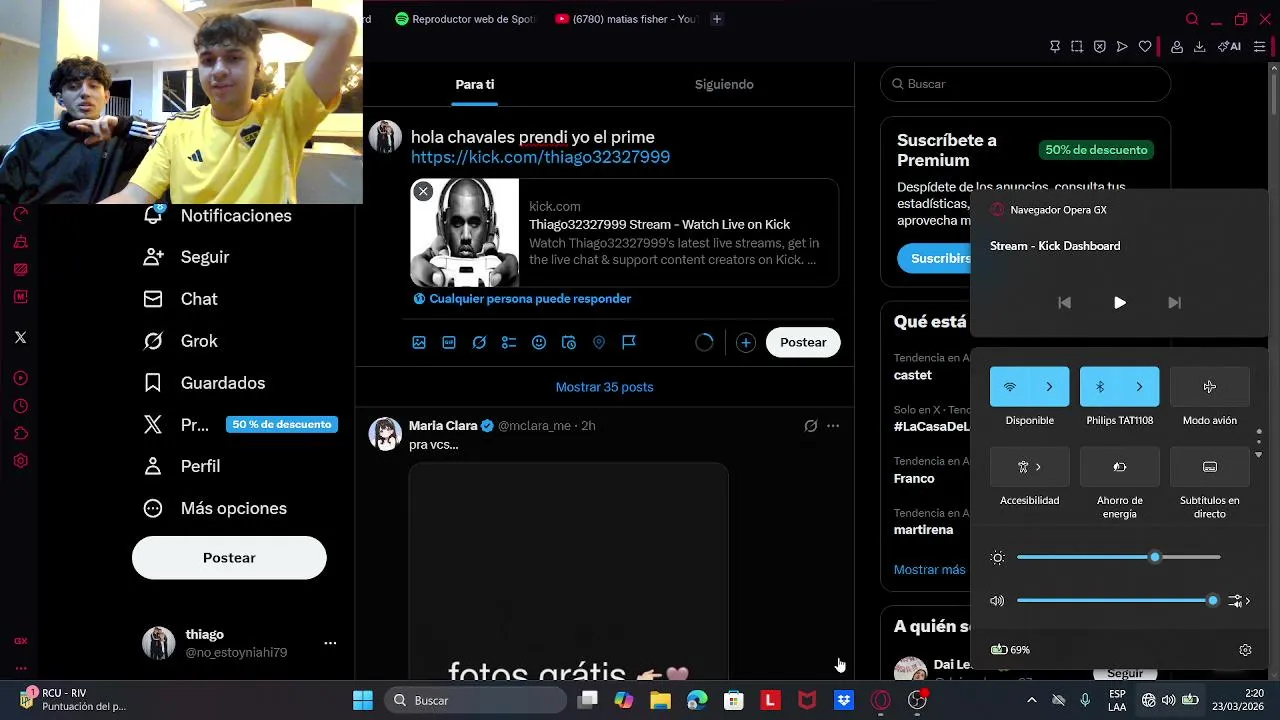Open Opera tab search magnifier
Screen dimensions: 1280x720
(x=1192, y=19)
